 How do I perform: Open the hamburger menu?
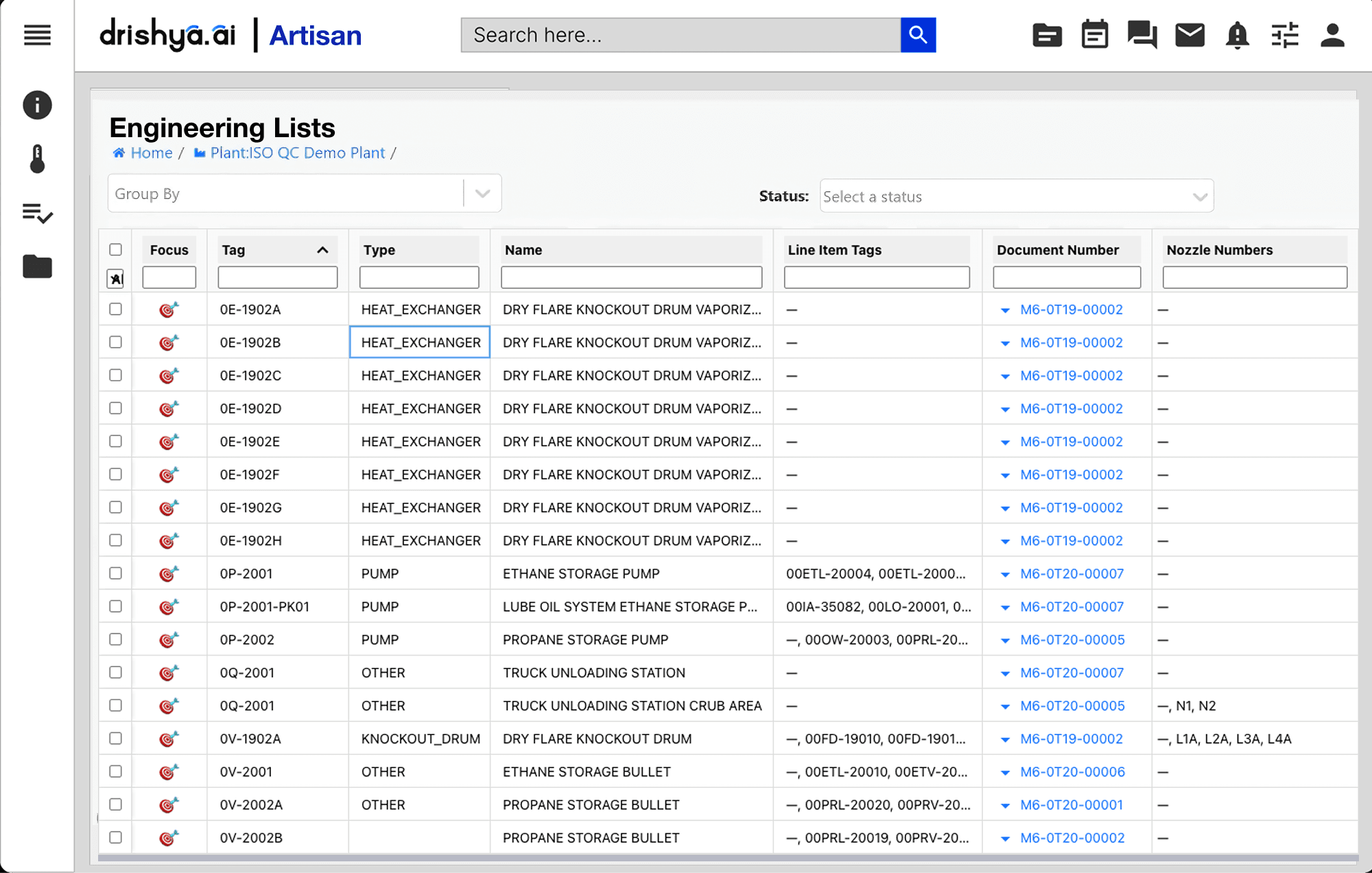(37, 35)
